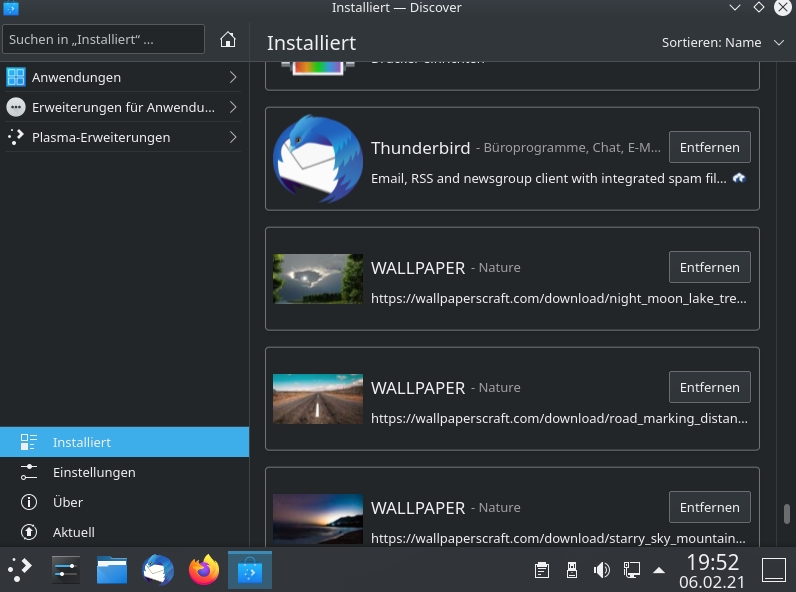Click the search field for Installiert
Image resolution: width=796 pixels, height=592 pixels.
(104, 40)
